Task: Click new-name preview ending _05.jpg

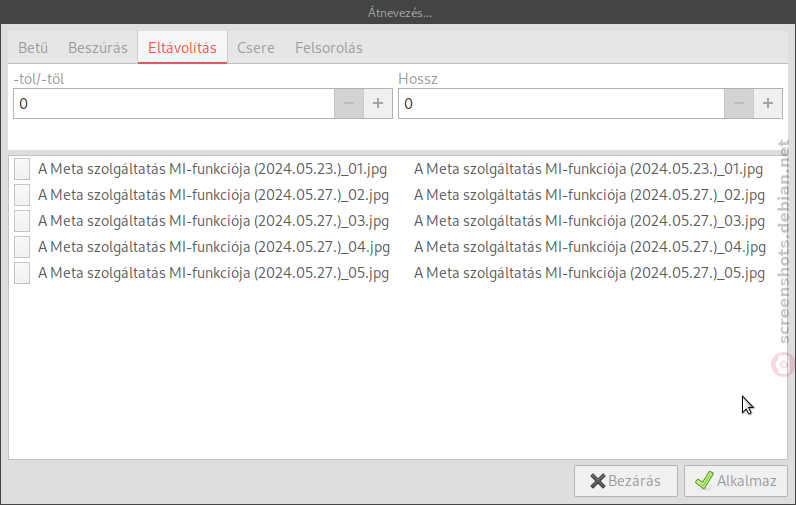Action: 589,273
